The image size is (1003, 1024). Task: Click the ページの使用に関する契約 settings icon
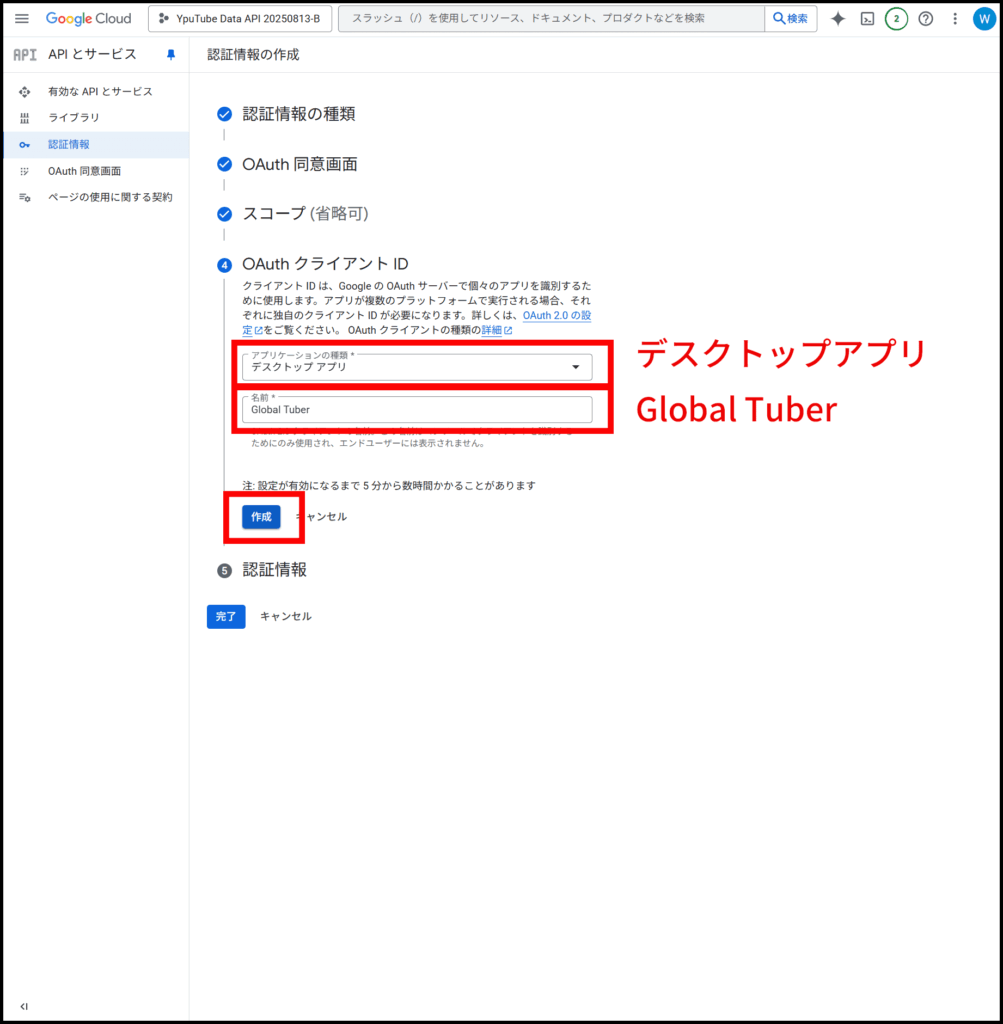(25, 197)
